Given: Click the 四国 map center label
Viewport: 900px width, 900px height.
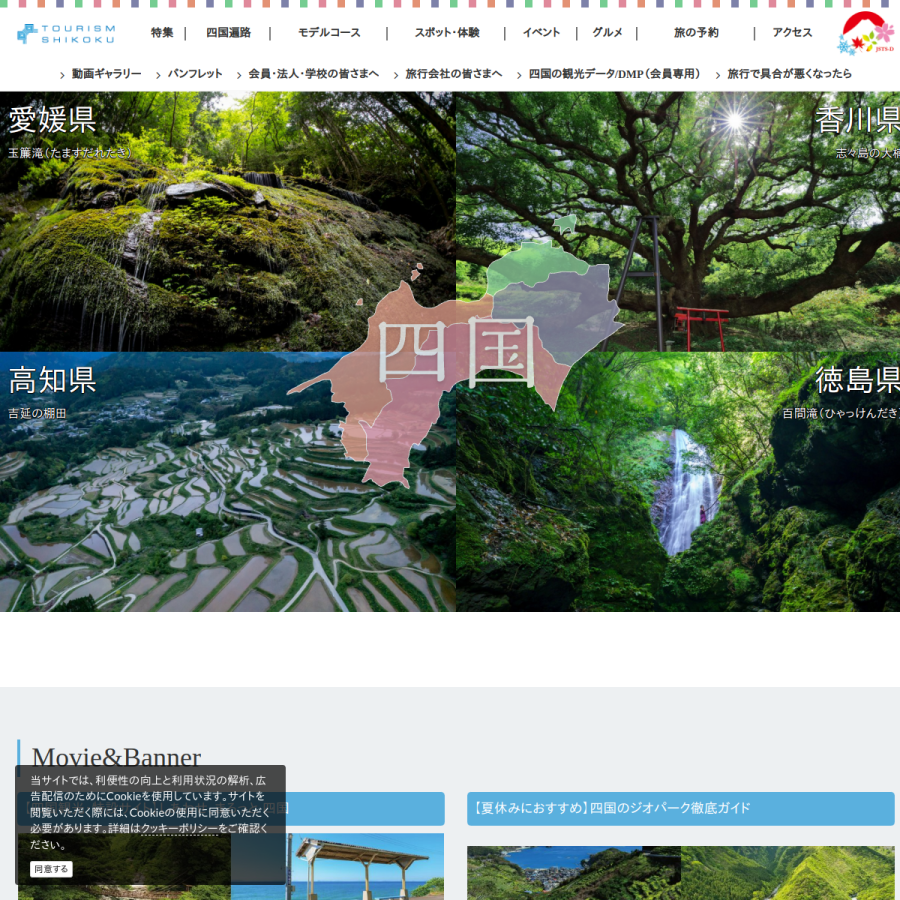Looking at the screenshot, I should [x=457, y=353].
